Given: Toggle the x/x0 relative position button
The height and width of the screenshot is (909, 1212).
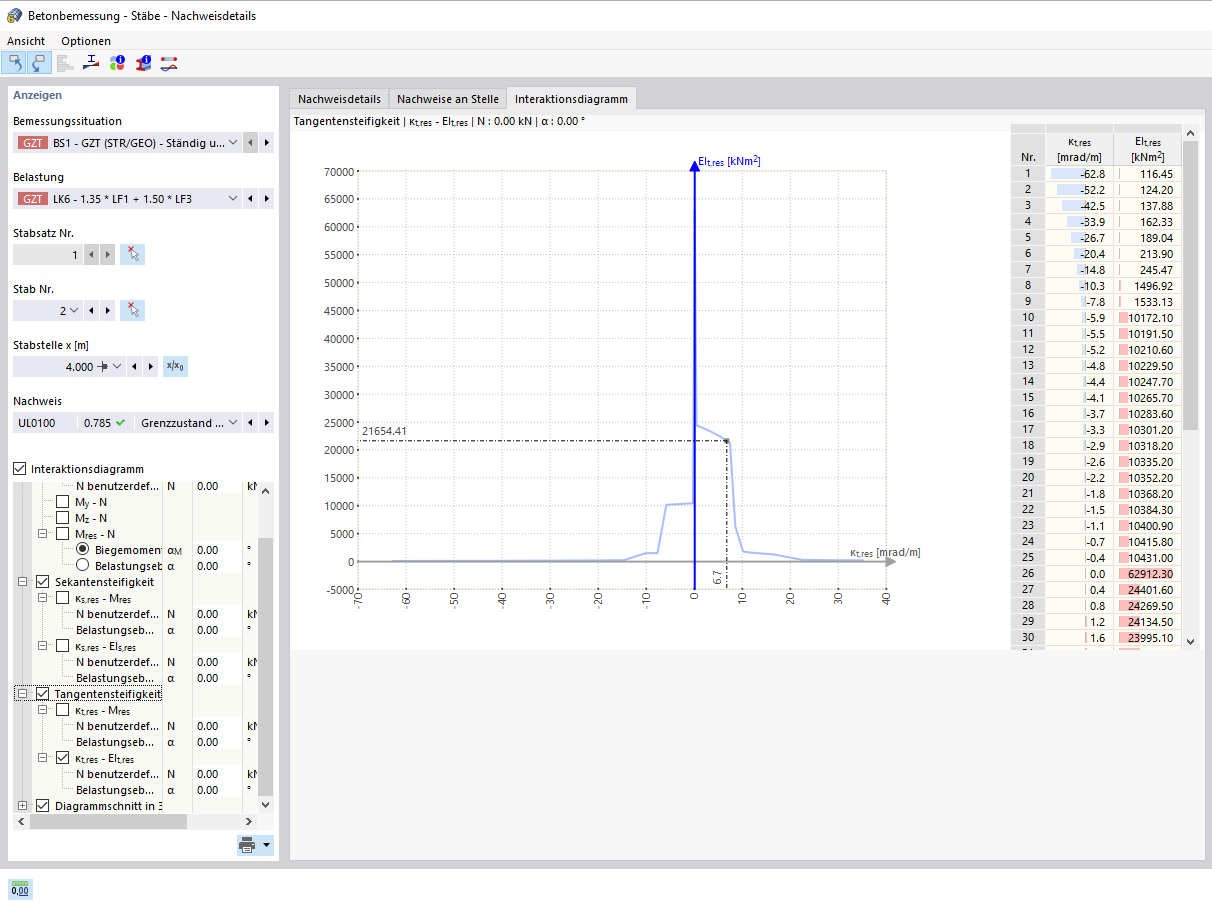Looking at the screenshot, I should [x=175, y=367].
